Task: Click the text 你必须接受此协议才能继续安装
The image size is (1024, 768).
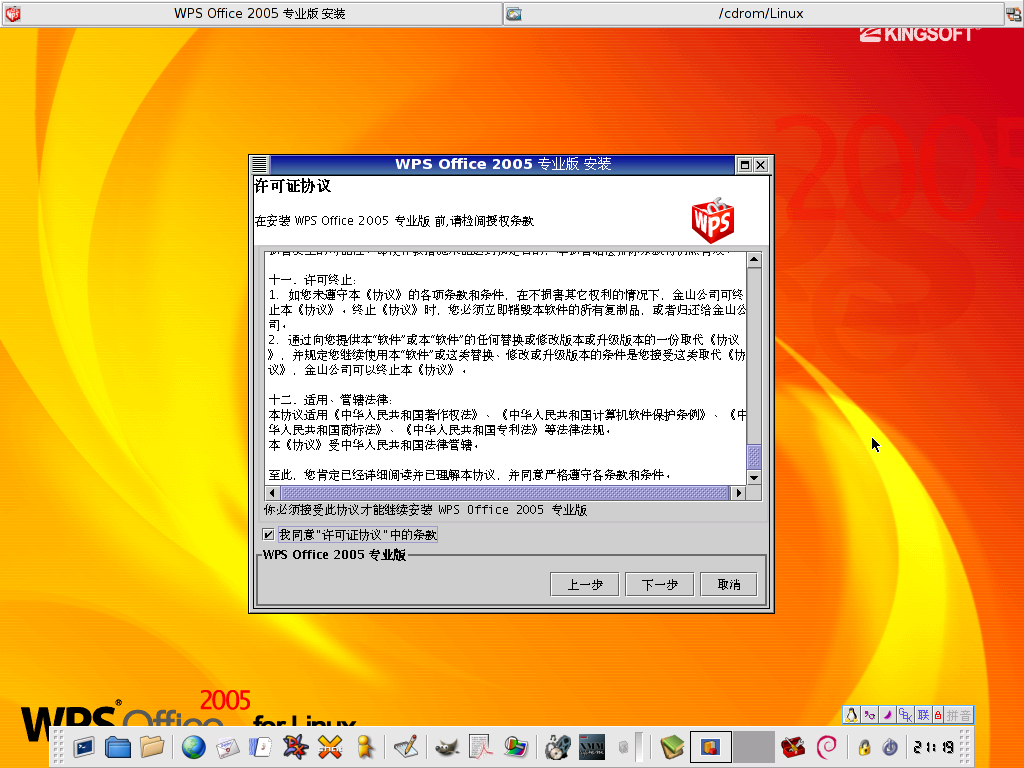Action: point(348,509)
